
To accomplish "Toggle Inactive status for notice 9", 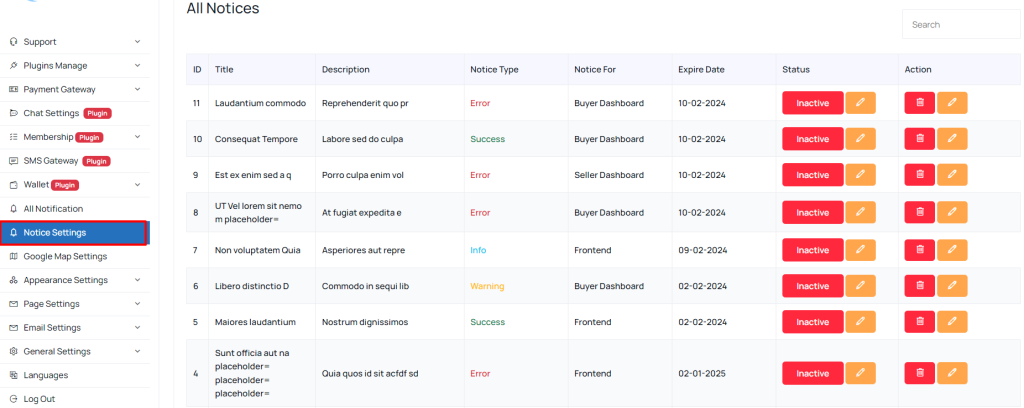I will point(812,174).
